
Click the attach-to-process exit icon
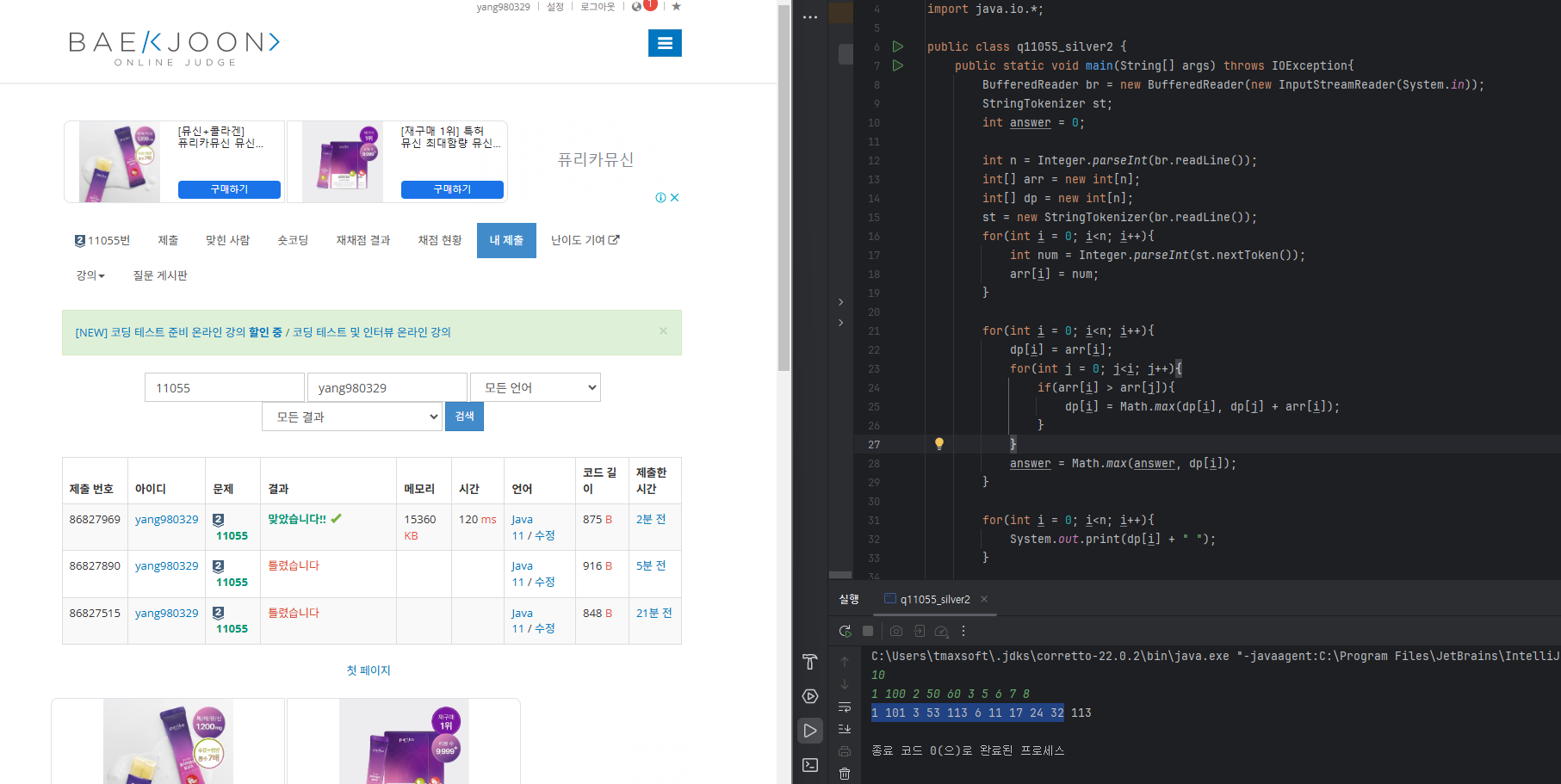919,631
